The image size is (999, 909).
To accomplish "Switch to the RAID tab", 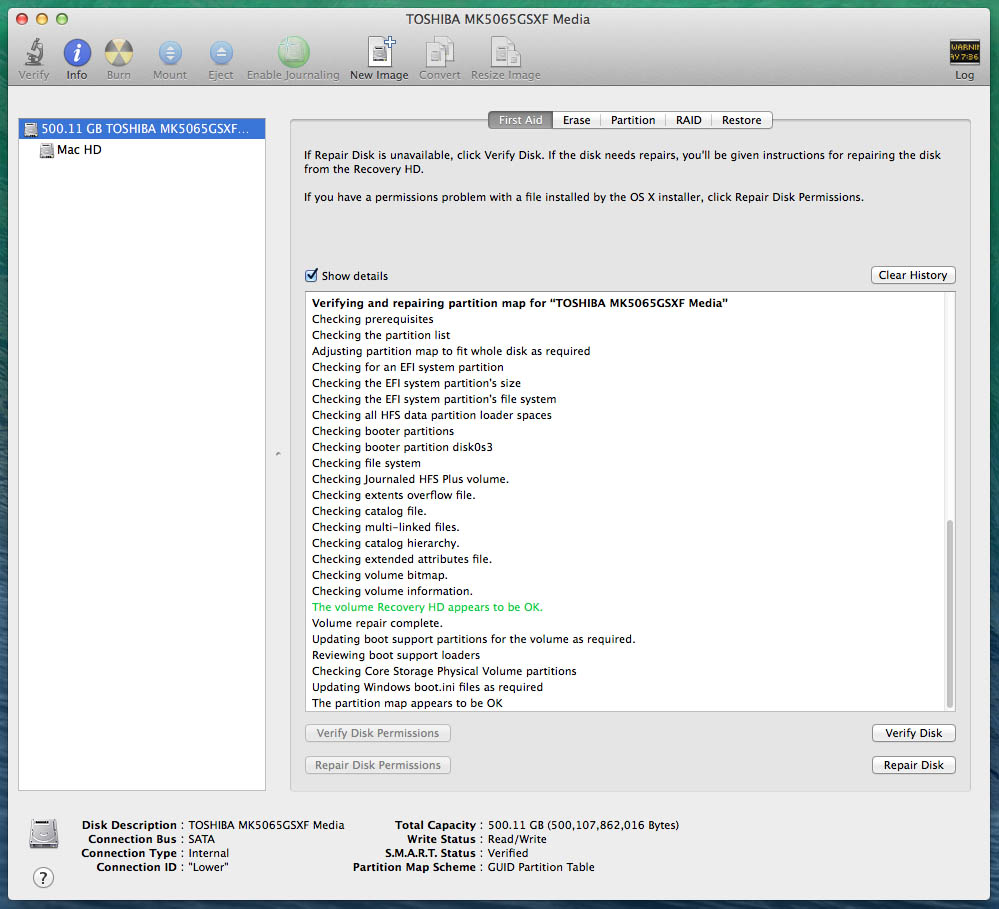I will tap(688, 120).
